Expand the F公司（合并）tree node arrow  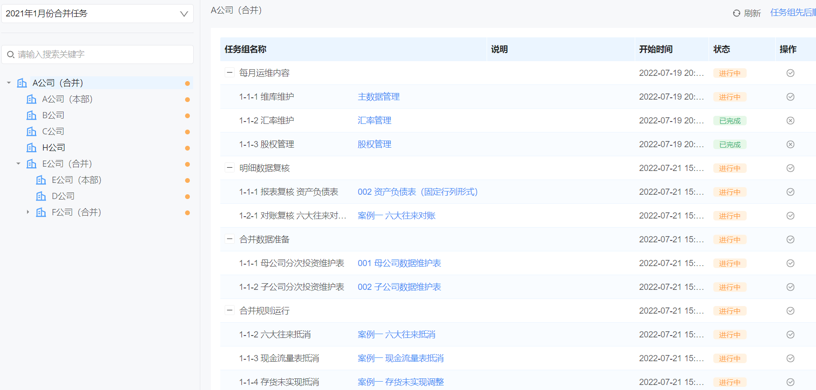coord(28,212)
